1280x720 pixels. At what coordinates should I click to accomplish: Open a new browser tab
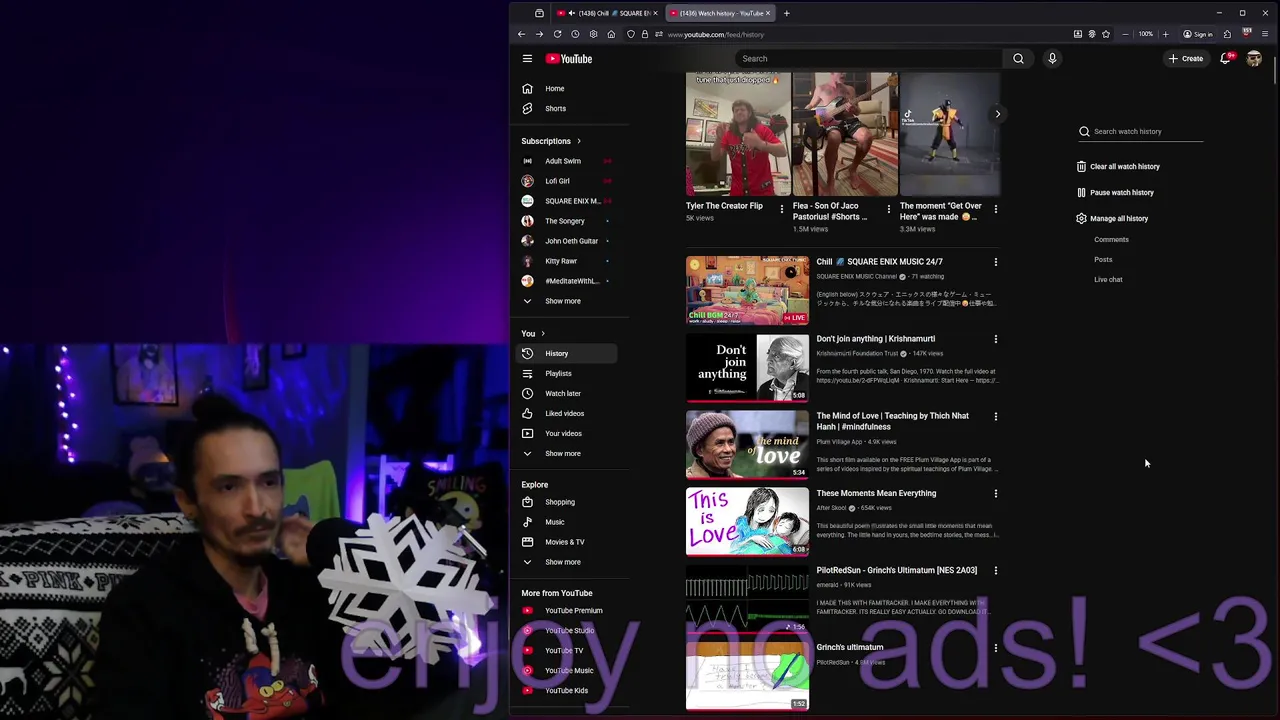point(786,13)
